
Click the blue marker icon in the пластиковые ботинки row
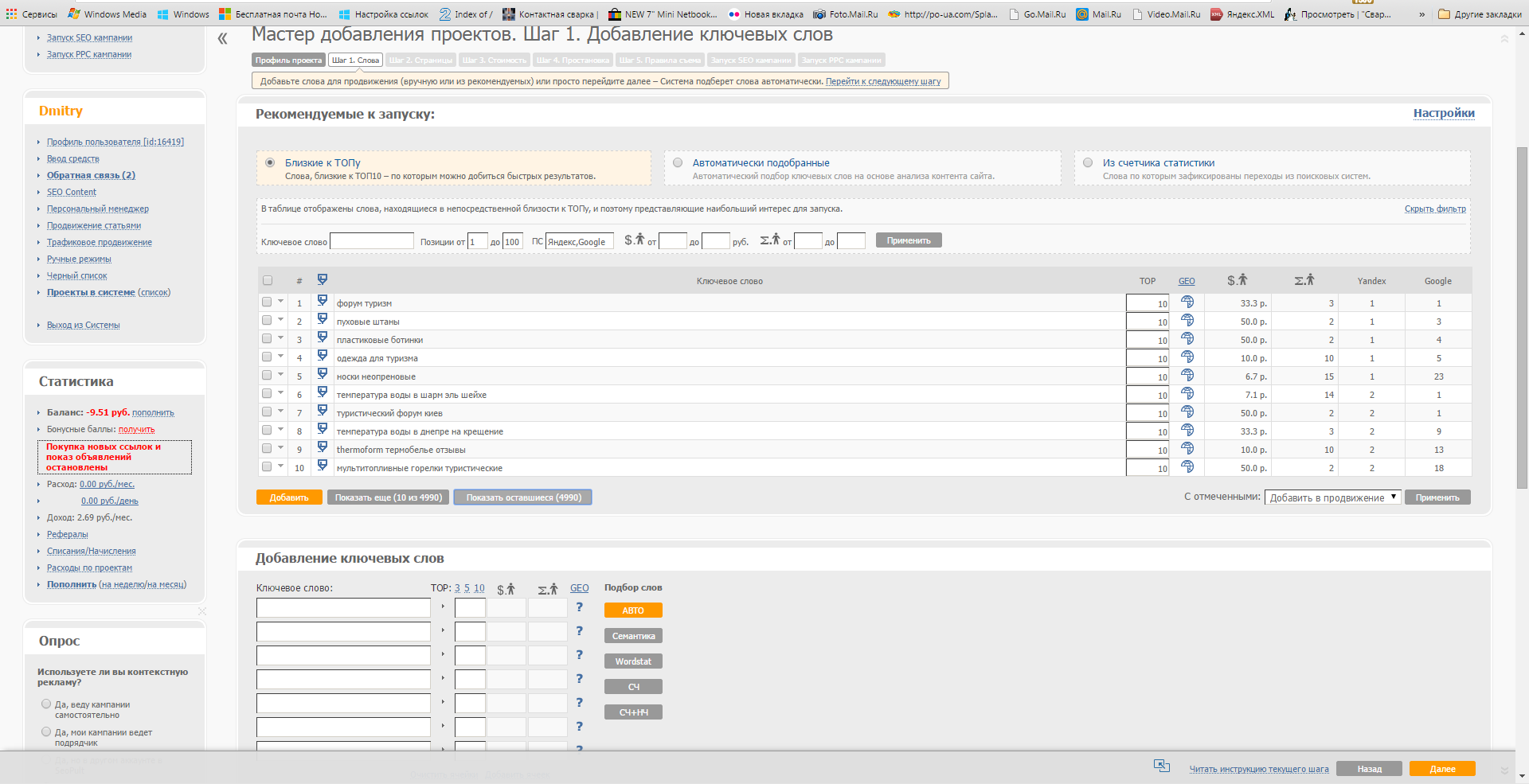click(323, 337)
